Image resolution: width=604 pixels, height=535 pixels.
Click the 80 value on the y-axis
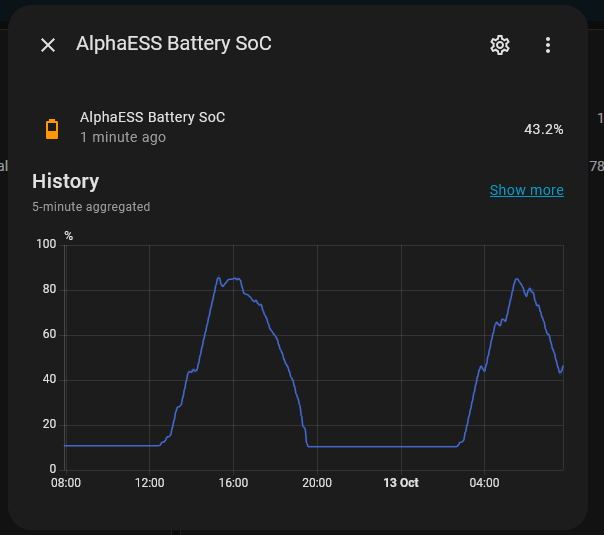pos(49,290)
